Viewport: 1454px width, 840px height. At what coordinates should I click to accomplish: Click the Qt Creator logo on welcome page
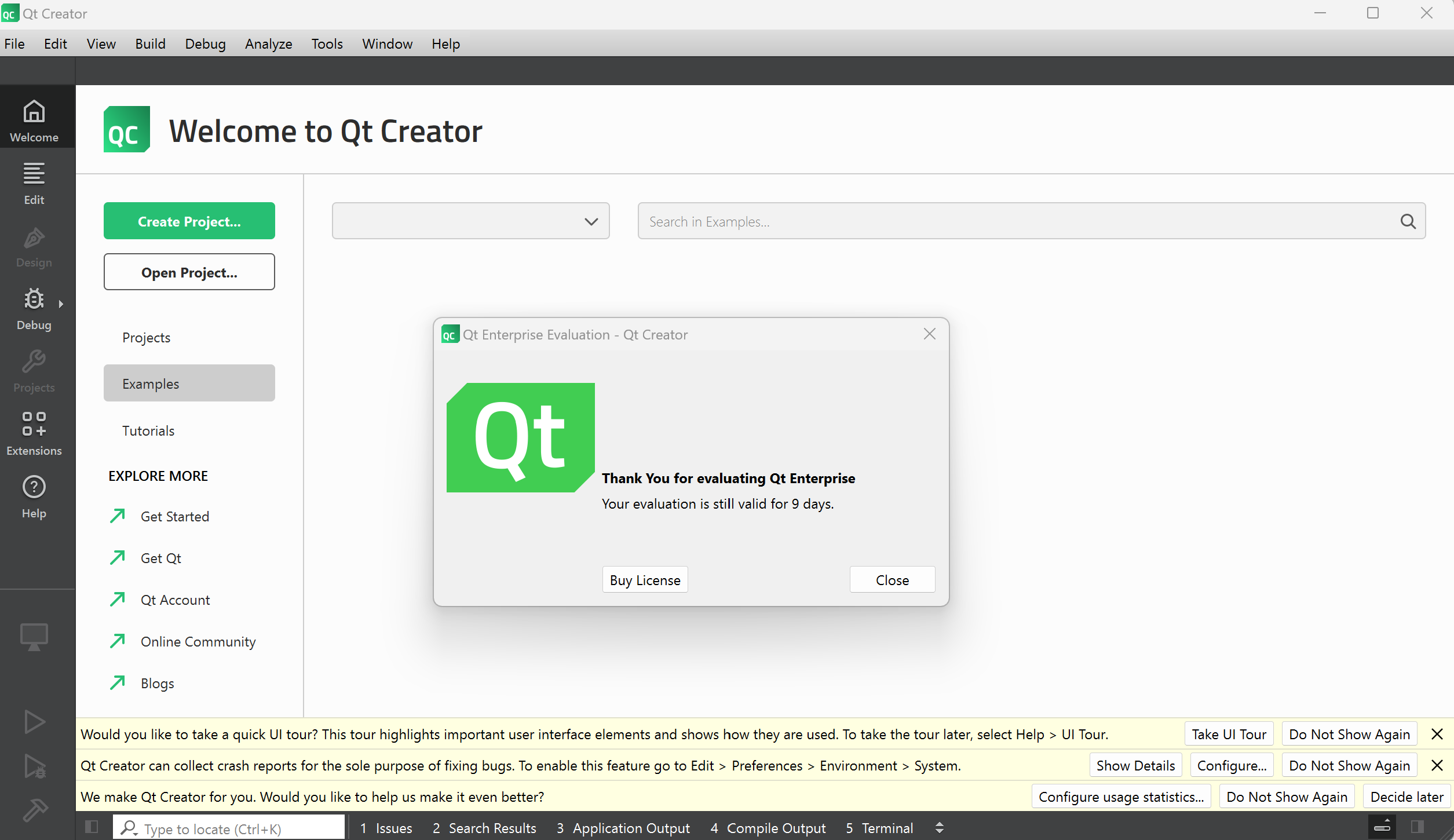126,129
